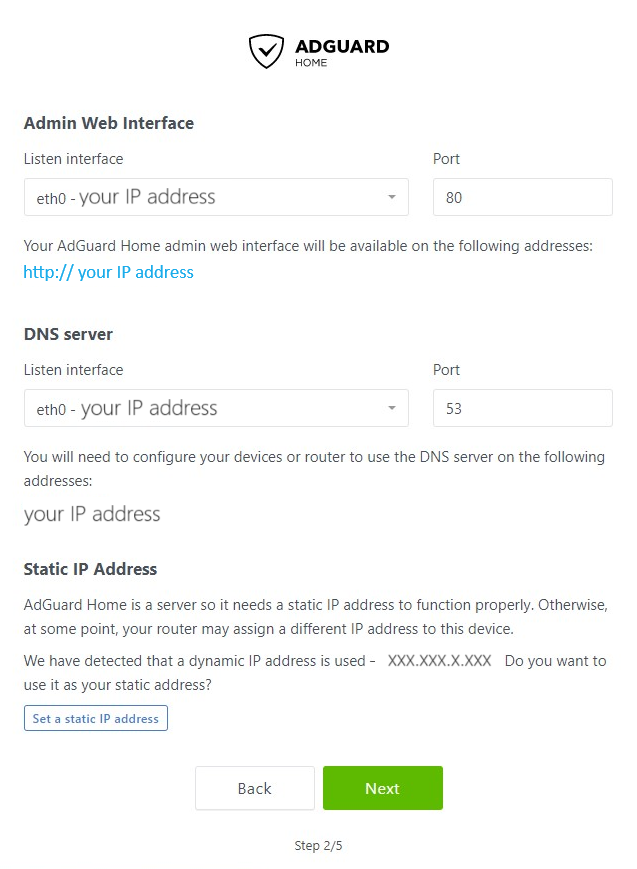Click the Listen interface label under Admin Web Interface
The width and height of the screenshot is (637, 869).
tap(73, 159)
